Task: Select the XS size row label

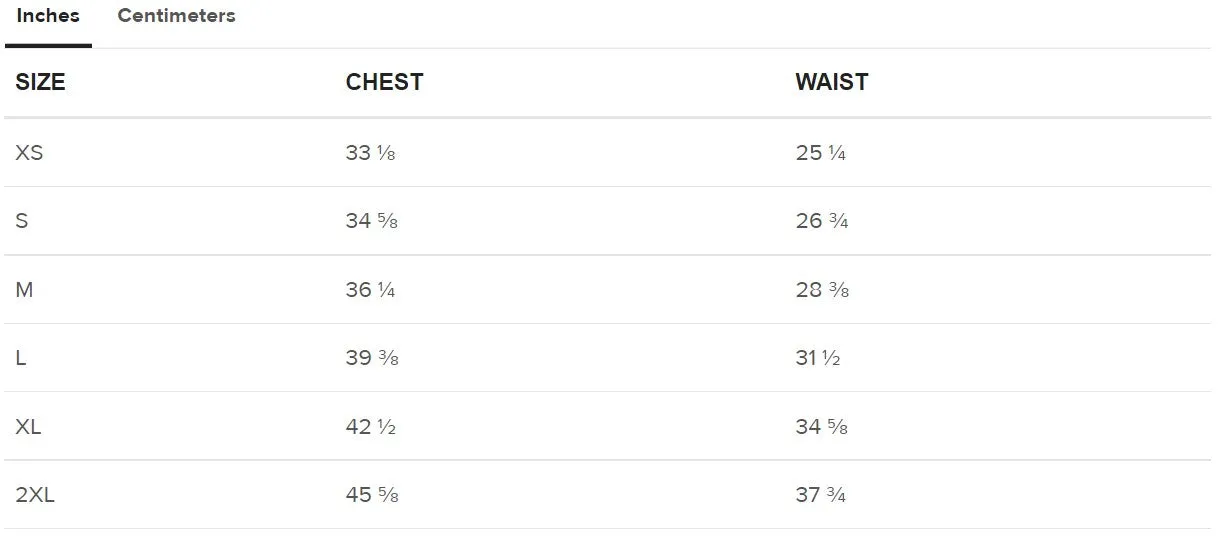Action: coord(30,153)
